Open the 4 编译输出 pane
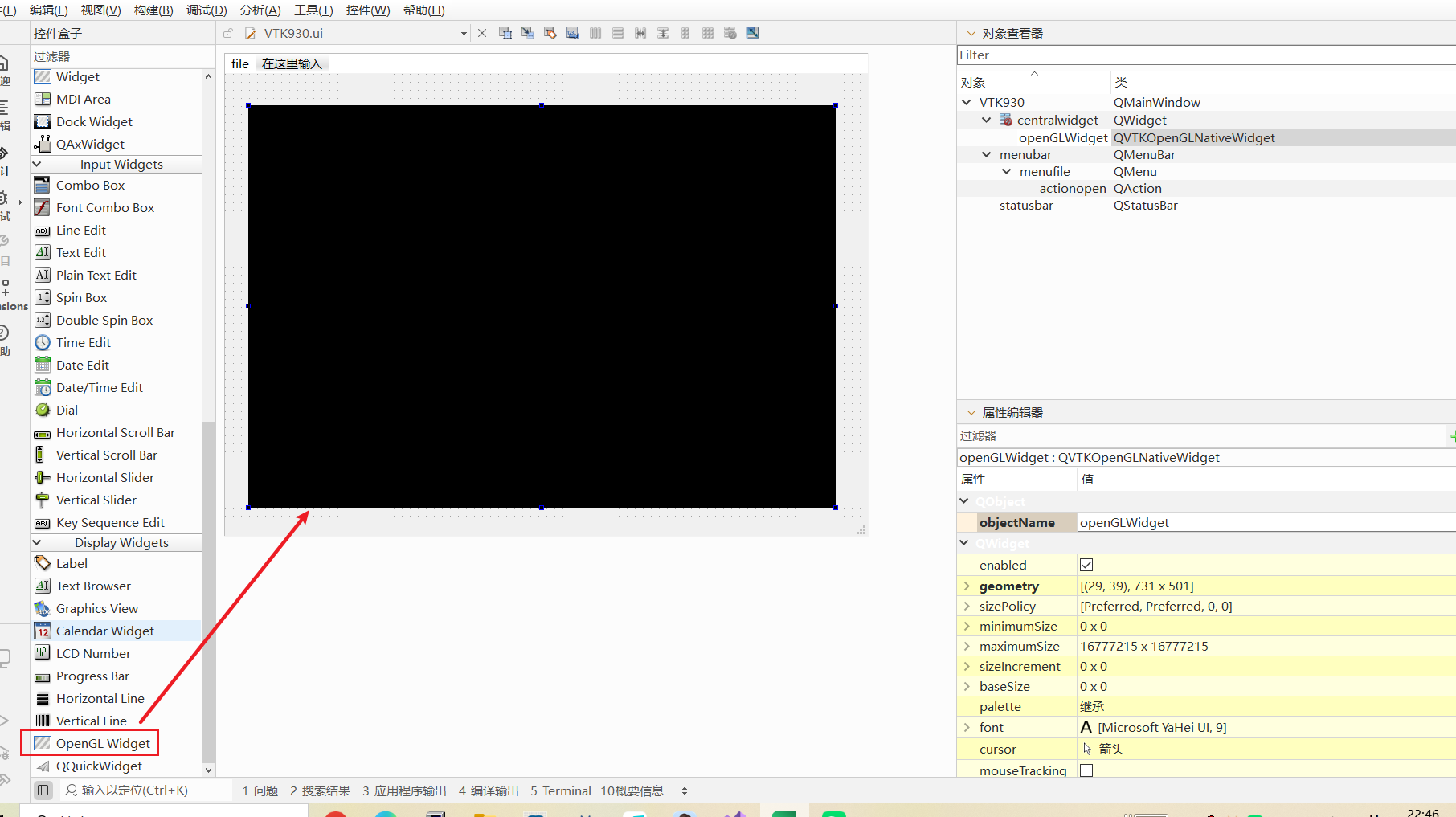 click(489, 790)
